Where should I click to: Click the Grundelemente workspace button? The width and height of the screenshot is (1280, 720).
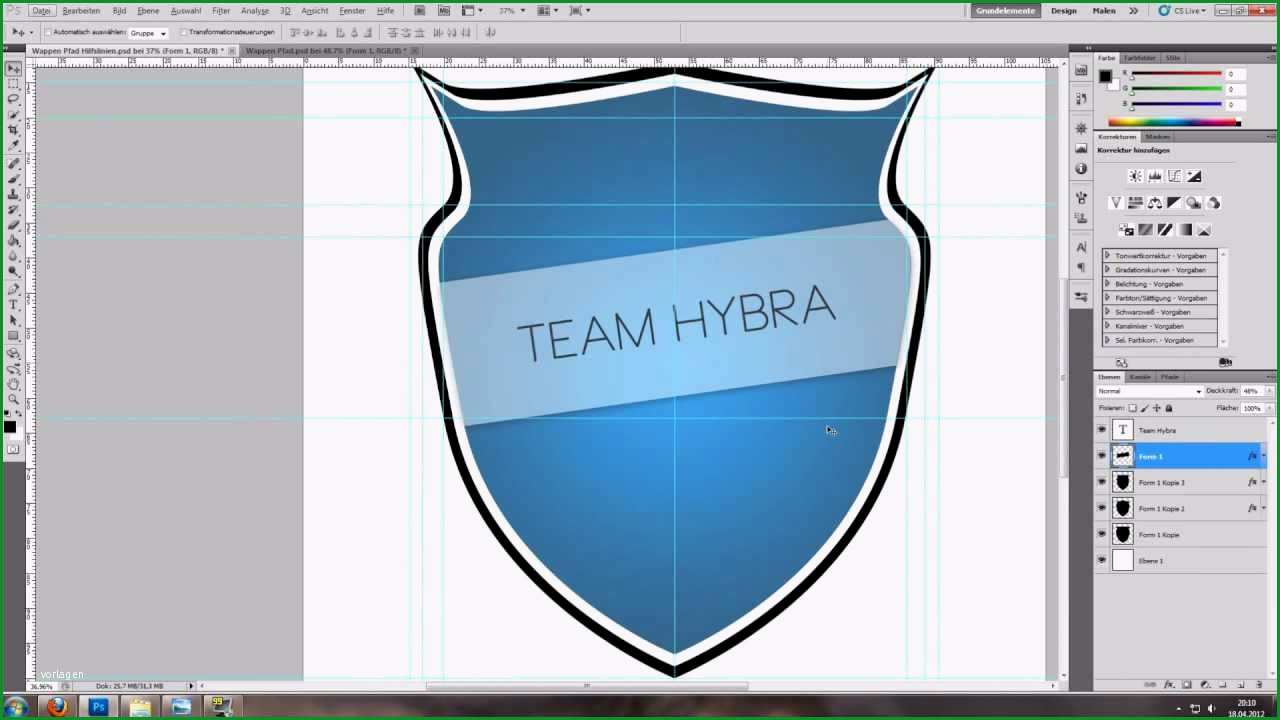click(x=1005, y=10)
